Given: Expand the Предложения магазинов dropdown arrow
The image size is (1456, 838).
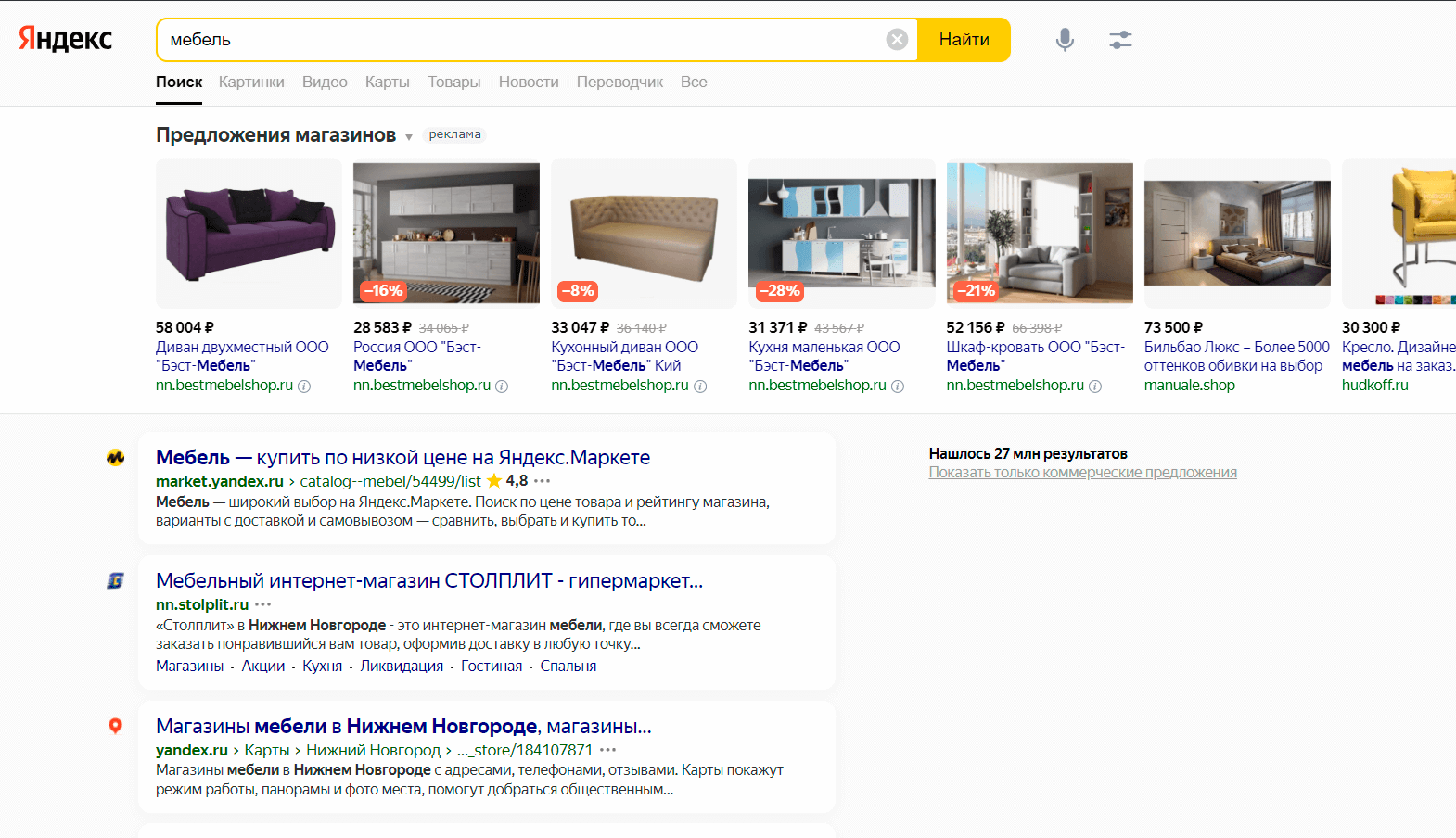Looking at the screenshot, I should (x=408, y=137).
